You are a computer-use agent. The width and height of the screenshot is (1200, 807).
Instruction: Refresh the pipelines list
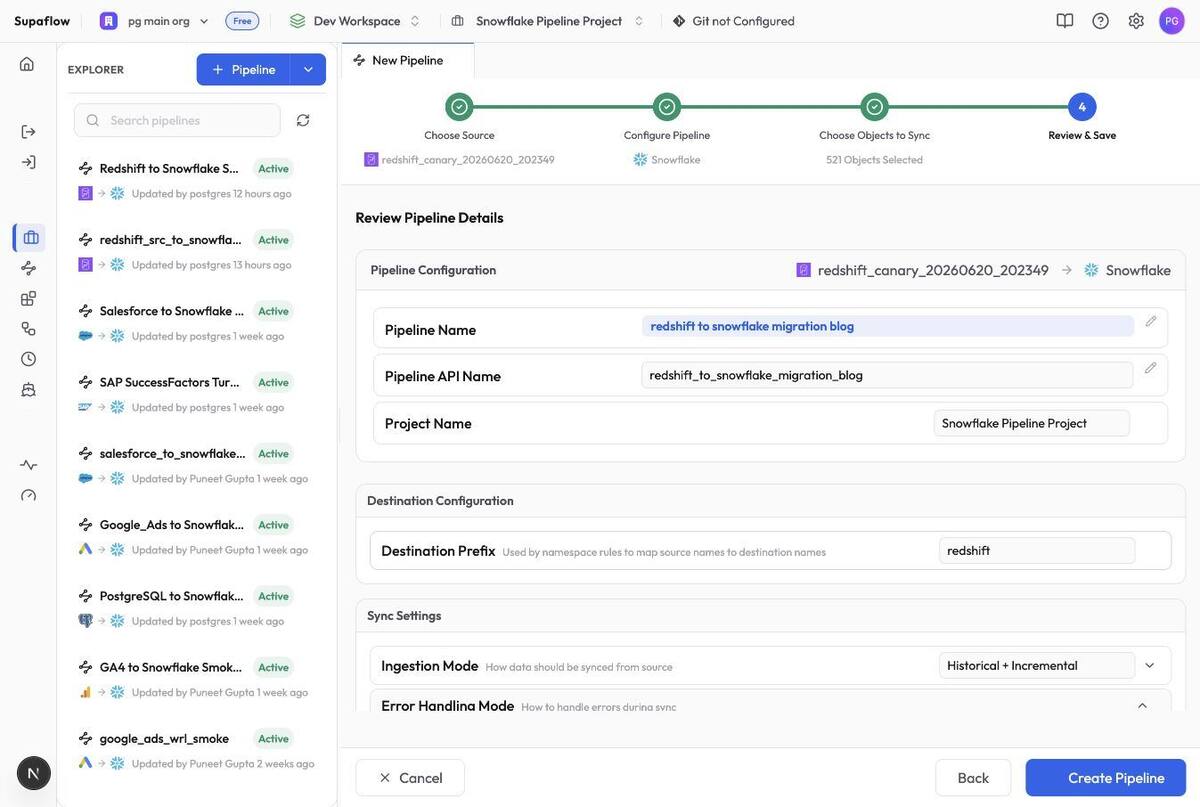(x=303, y=120)
